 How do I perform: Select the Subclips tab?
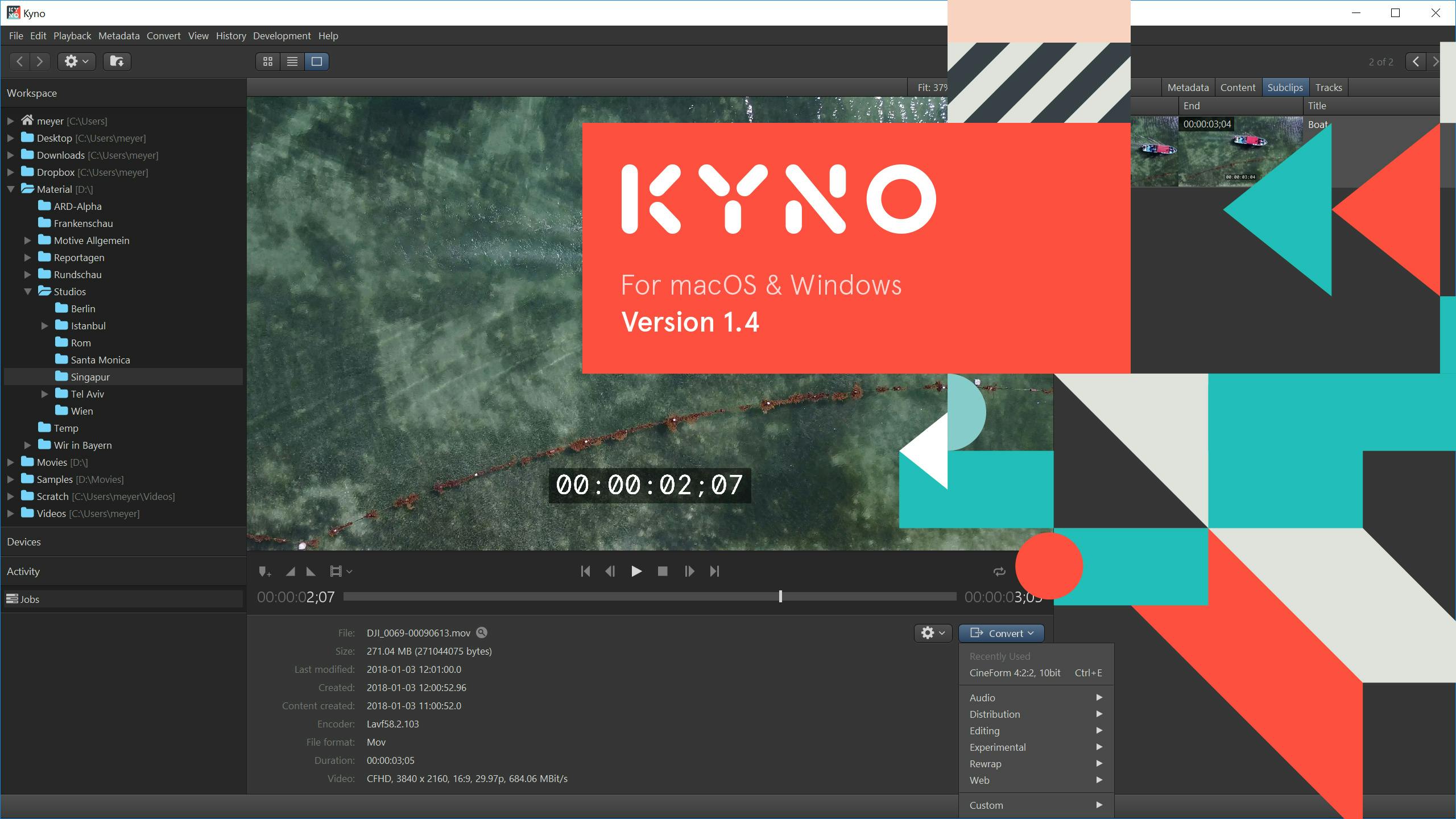click(x=1285, y=88)
